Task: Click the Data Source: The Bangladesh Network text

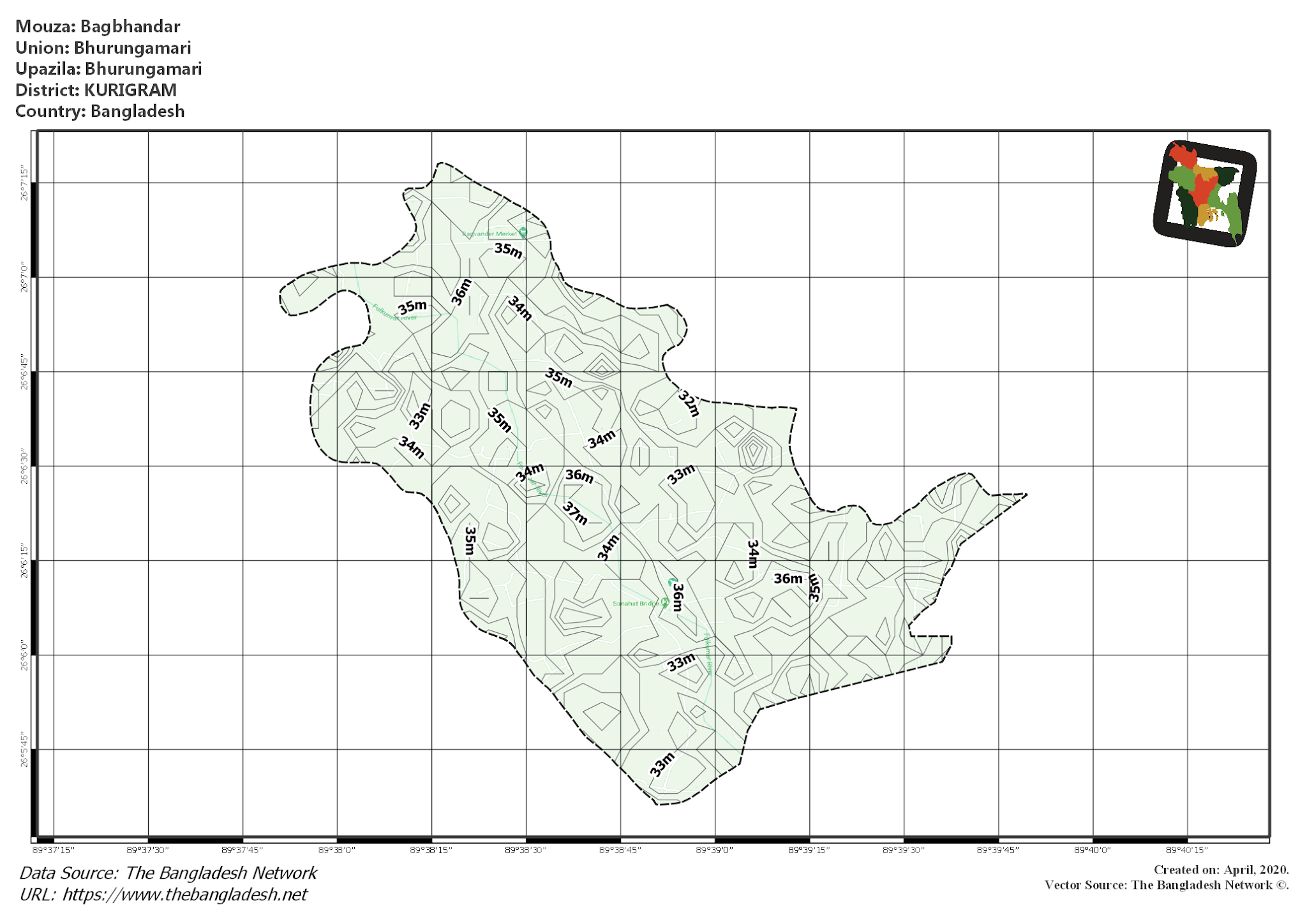Action: pyautogui.click(x=167, y=872)
